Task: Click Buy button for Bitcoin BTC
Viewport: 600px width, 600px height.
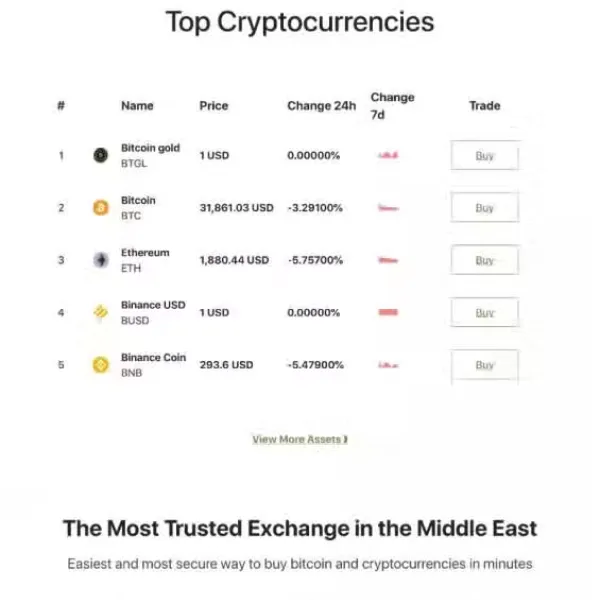Action: pyautogui.click(x=484, y=208)
